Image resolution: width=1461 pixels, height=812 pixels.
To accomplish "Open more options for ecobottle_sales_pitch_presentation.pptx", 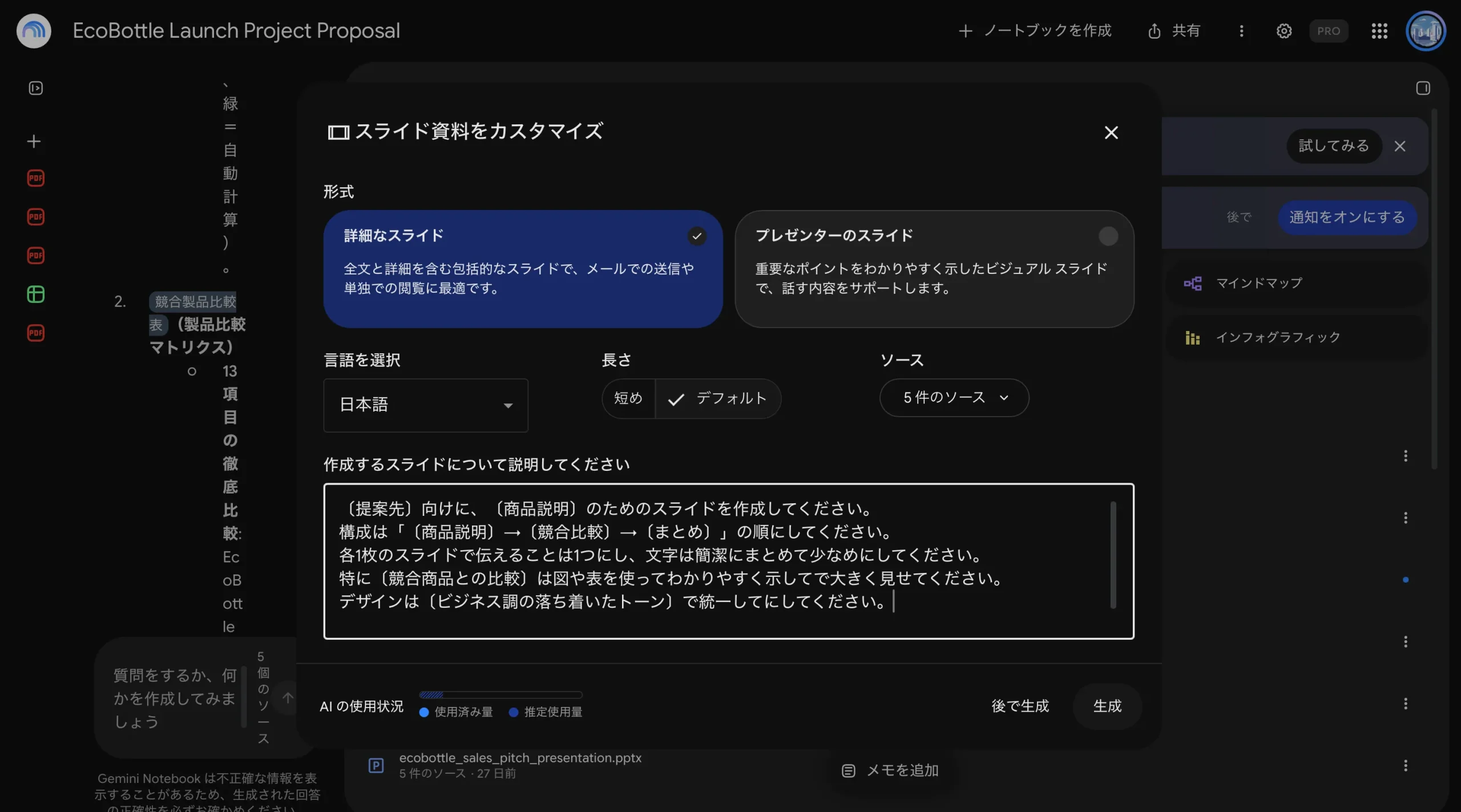I will point(1406,765).
